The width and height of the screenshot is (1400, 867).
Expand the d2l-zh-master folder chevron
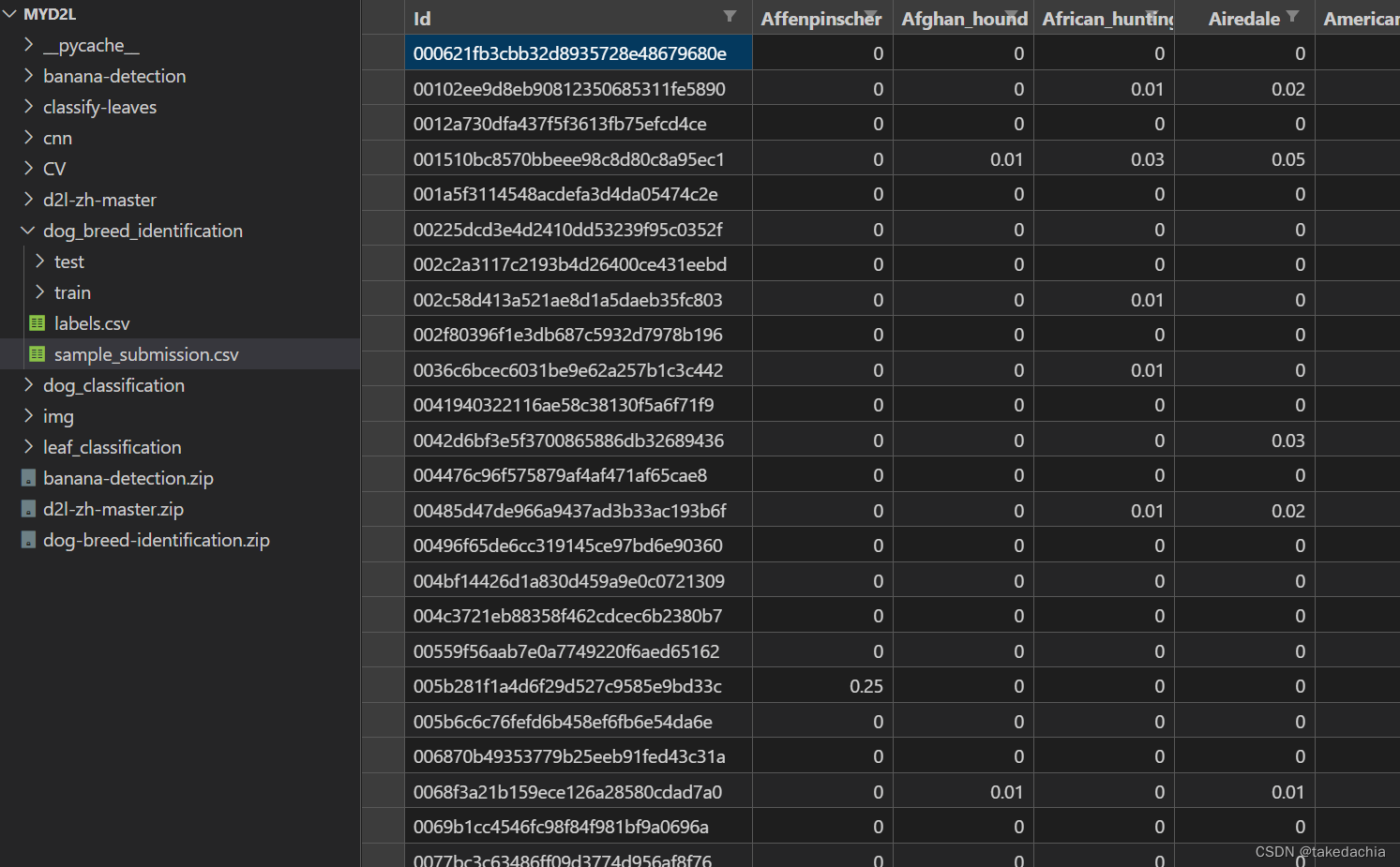pyautogui.click(x=28, y=200)
